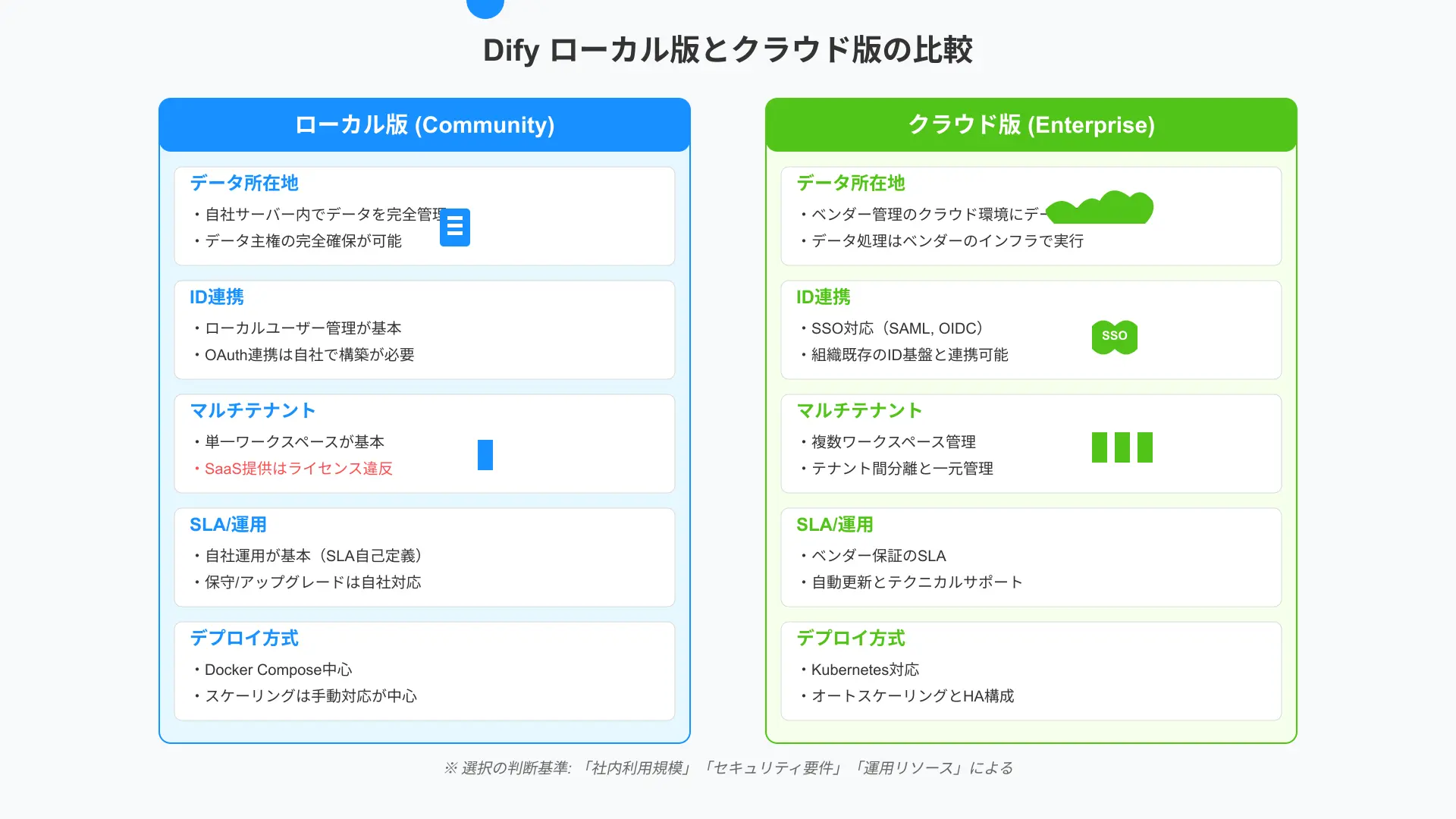Click text 自社運用が基本（SLA自己定義）

click(307, 556)
